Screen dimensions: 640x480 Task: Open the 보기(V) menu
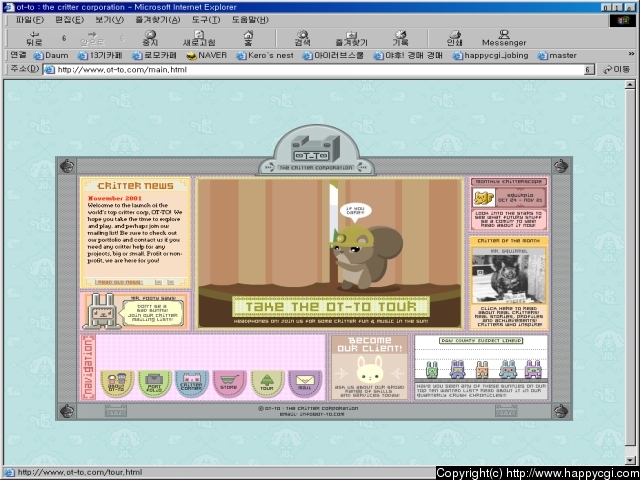coord(109,20)
